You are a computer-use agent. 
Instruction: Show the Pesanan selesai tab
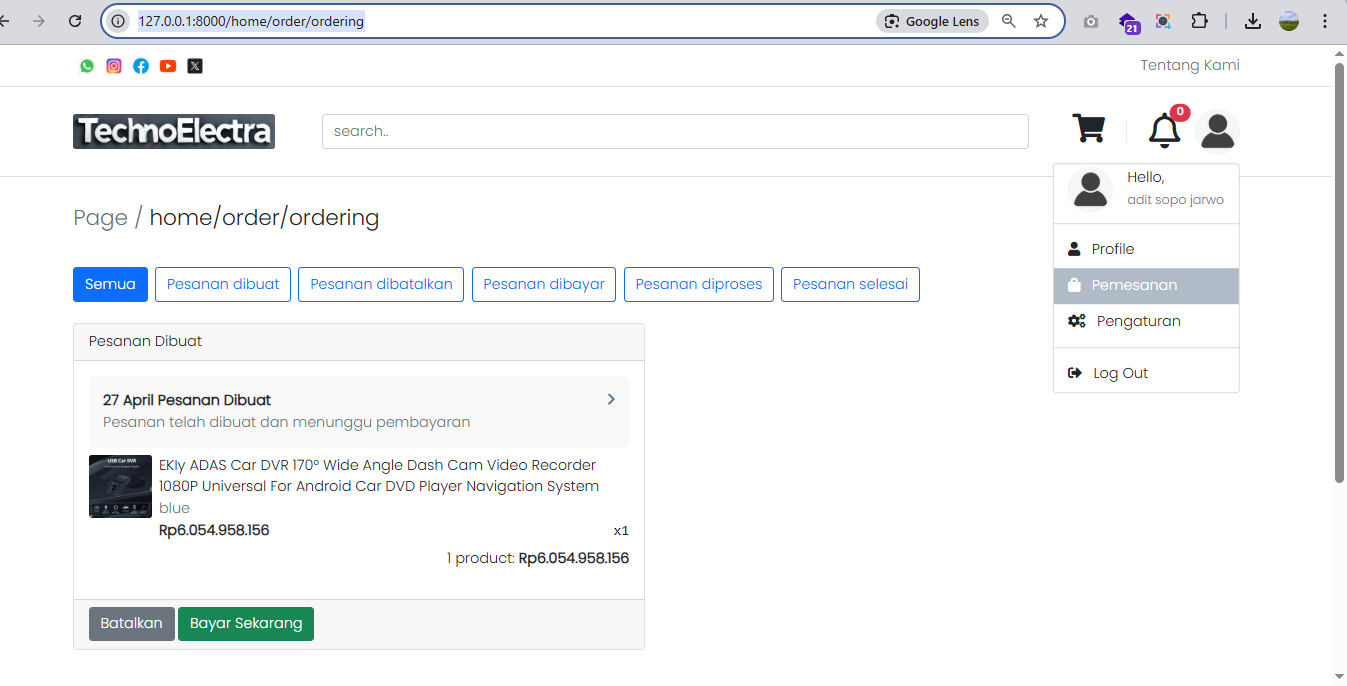(850, 284)
